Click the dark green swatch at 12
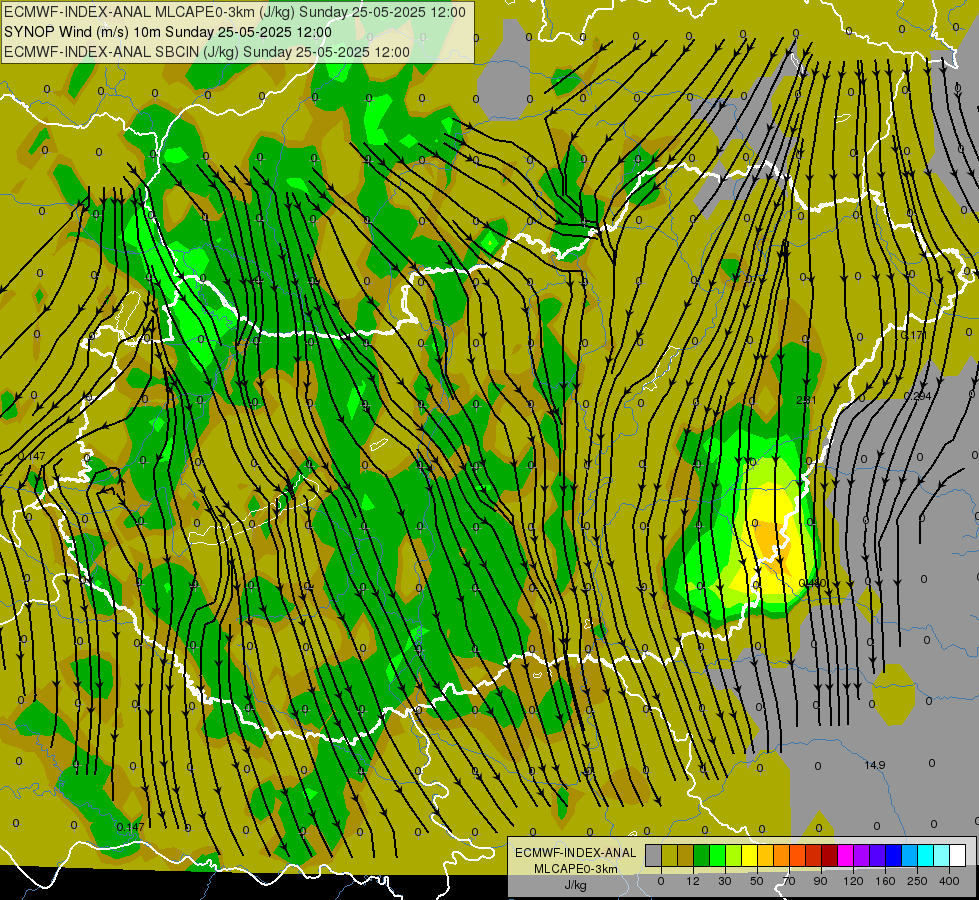The image size is (979, 900). (x=702, y=855)
